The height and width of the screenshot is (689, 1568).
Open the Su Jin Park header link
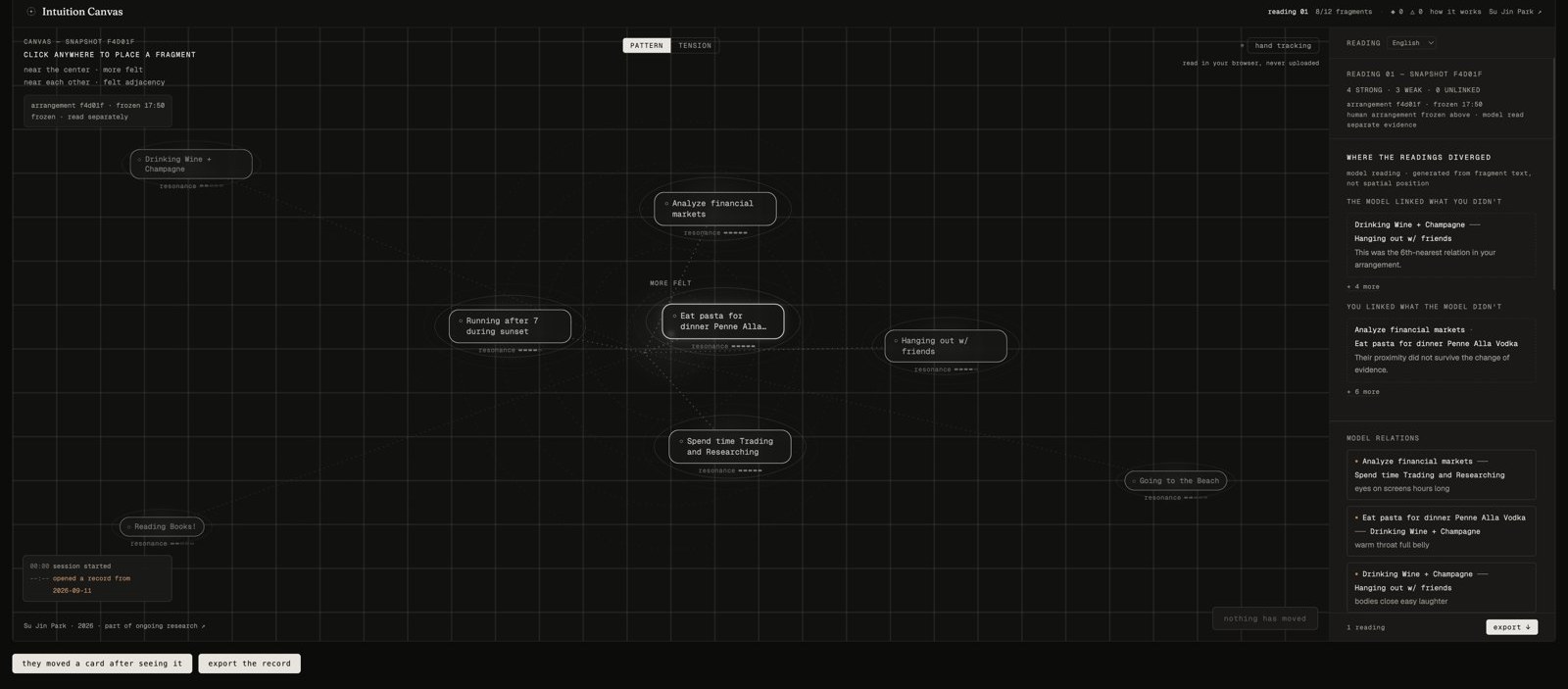(1515, 12)
